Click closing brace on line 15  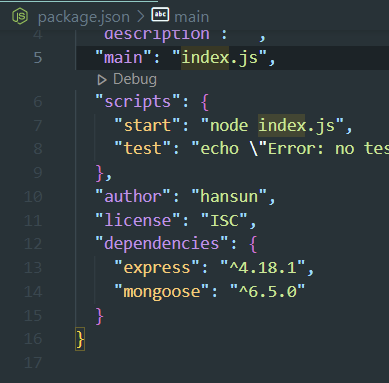[99, 316]
